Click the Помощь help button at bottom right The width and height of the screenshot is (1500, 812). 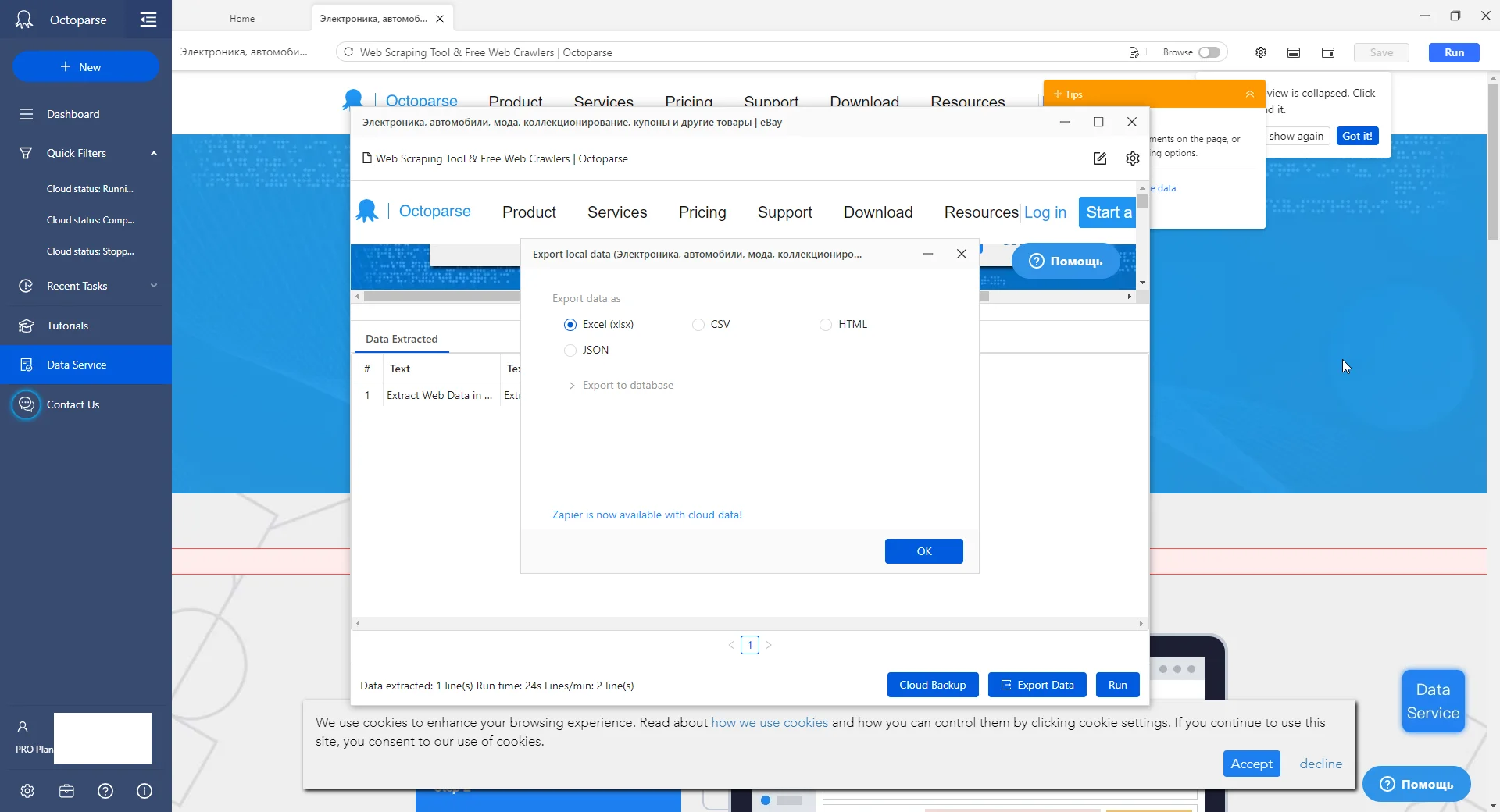[x=1416, y=784]
